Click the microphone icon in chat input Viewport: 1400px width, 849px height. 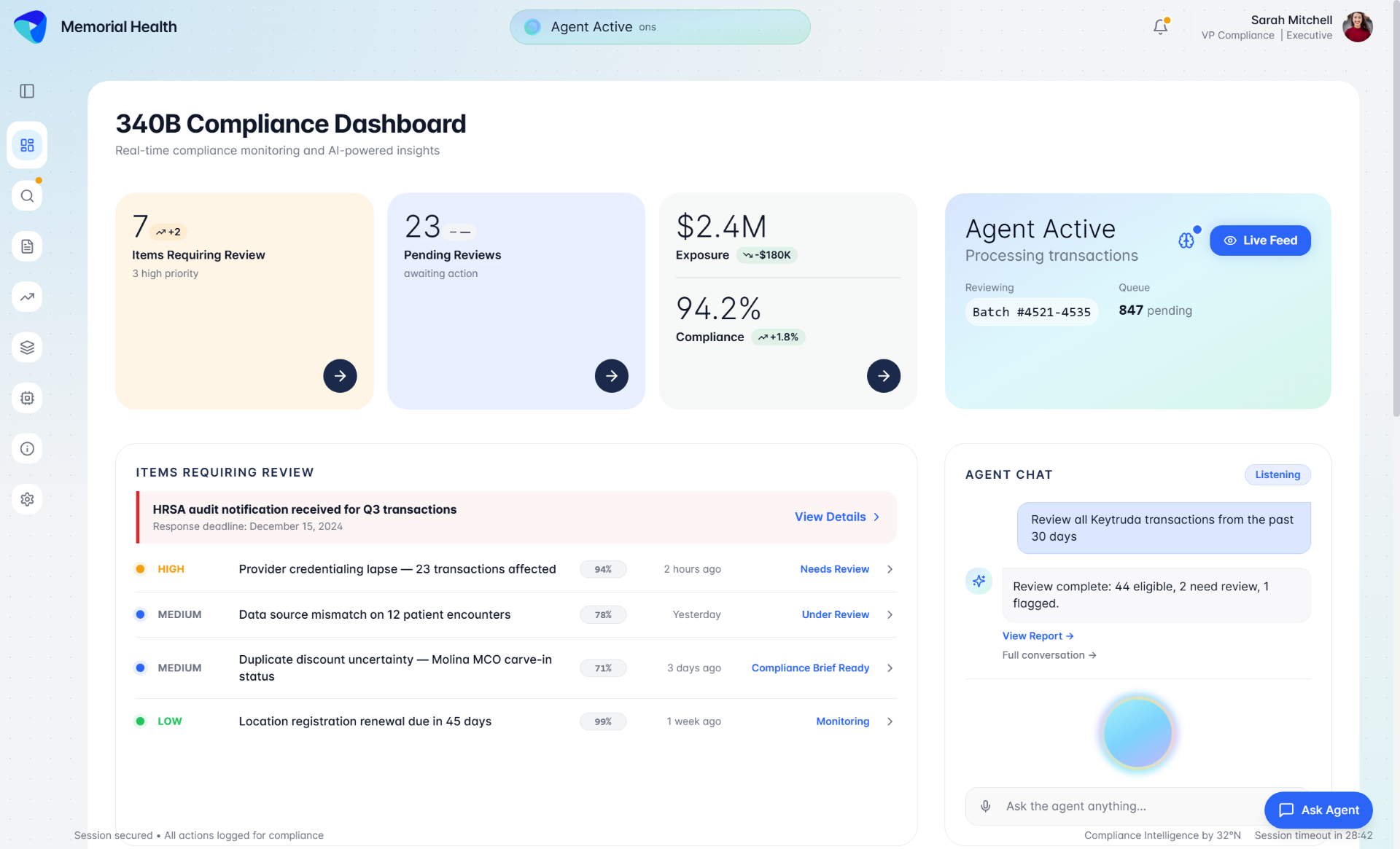tap(985, 806)
